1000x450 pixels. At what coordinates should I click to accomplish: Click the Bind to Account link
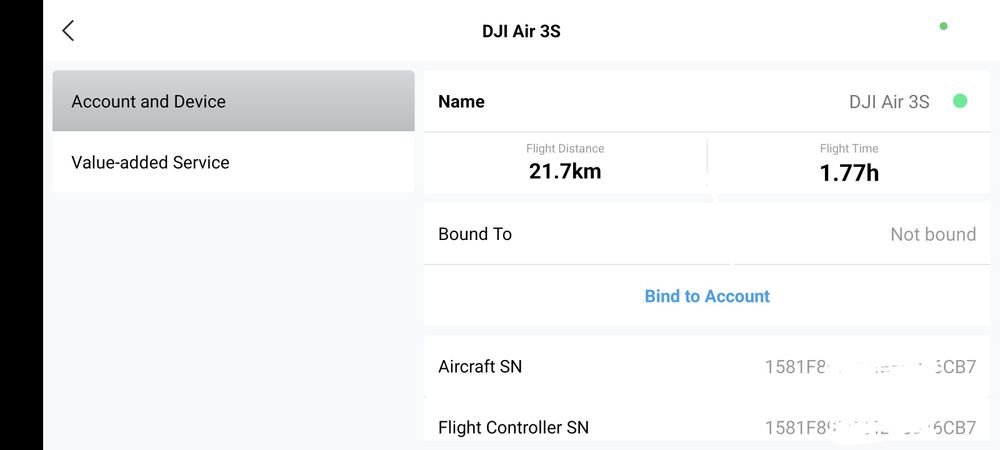(x=707, y=296)
